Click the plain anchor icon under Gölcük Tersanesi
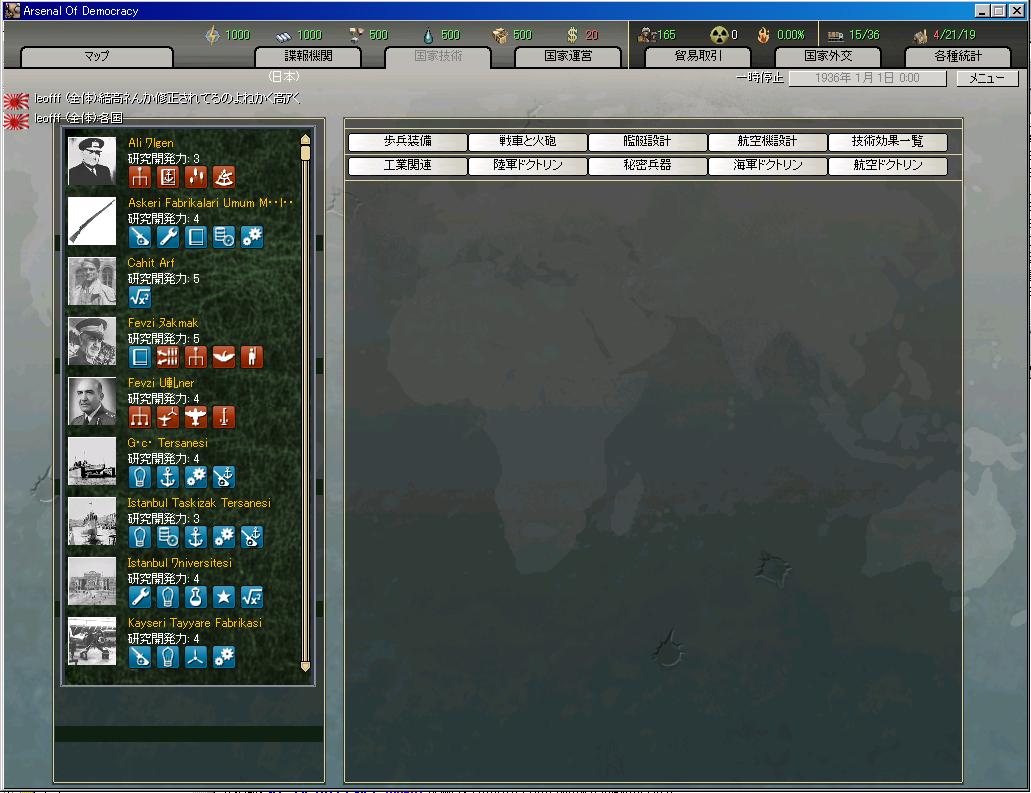The image size is (1031, 793). pos(168,477)
